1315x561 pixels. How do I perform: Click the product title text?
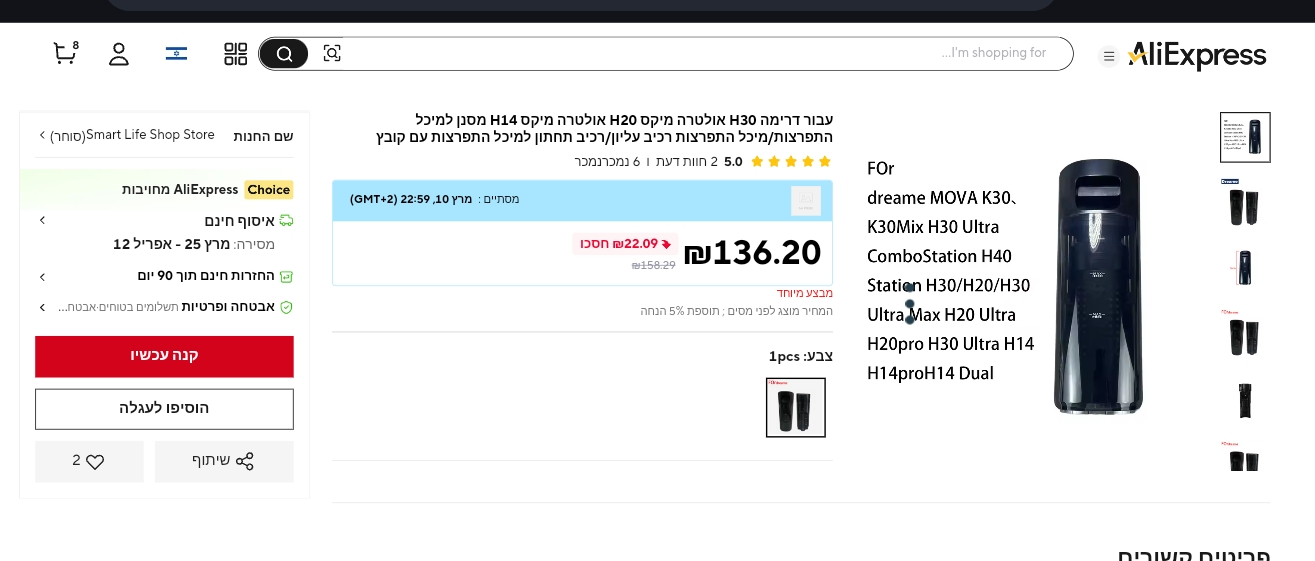point(604,128)
